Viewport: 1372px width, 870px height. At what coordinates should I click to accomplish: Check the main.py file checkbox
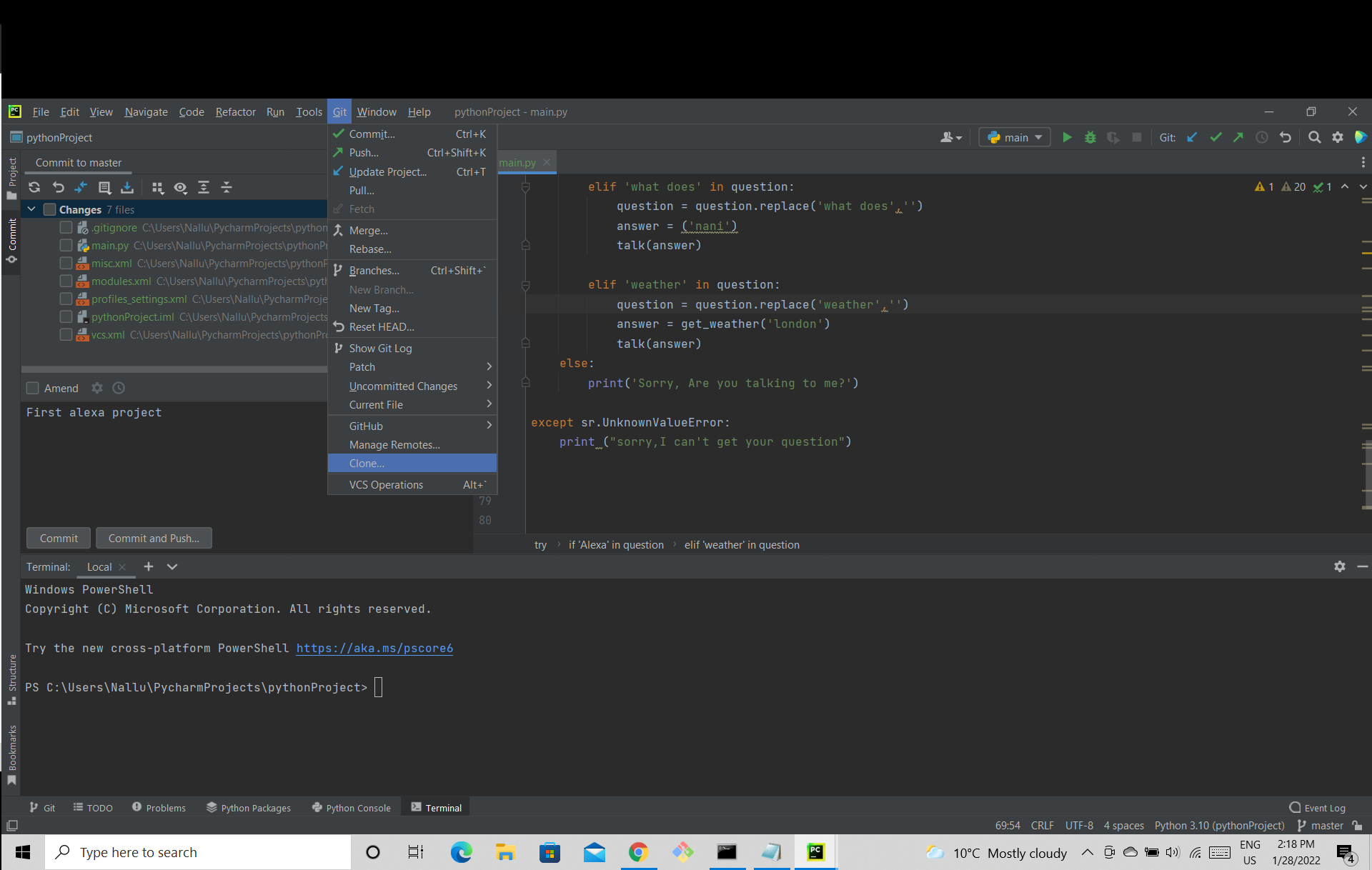(x=66, y=245)
